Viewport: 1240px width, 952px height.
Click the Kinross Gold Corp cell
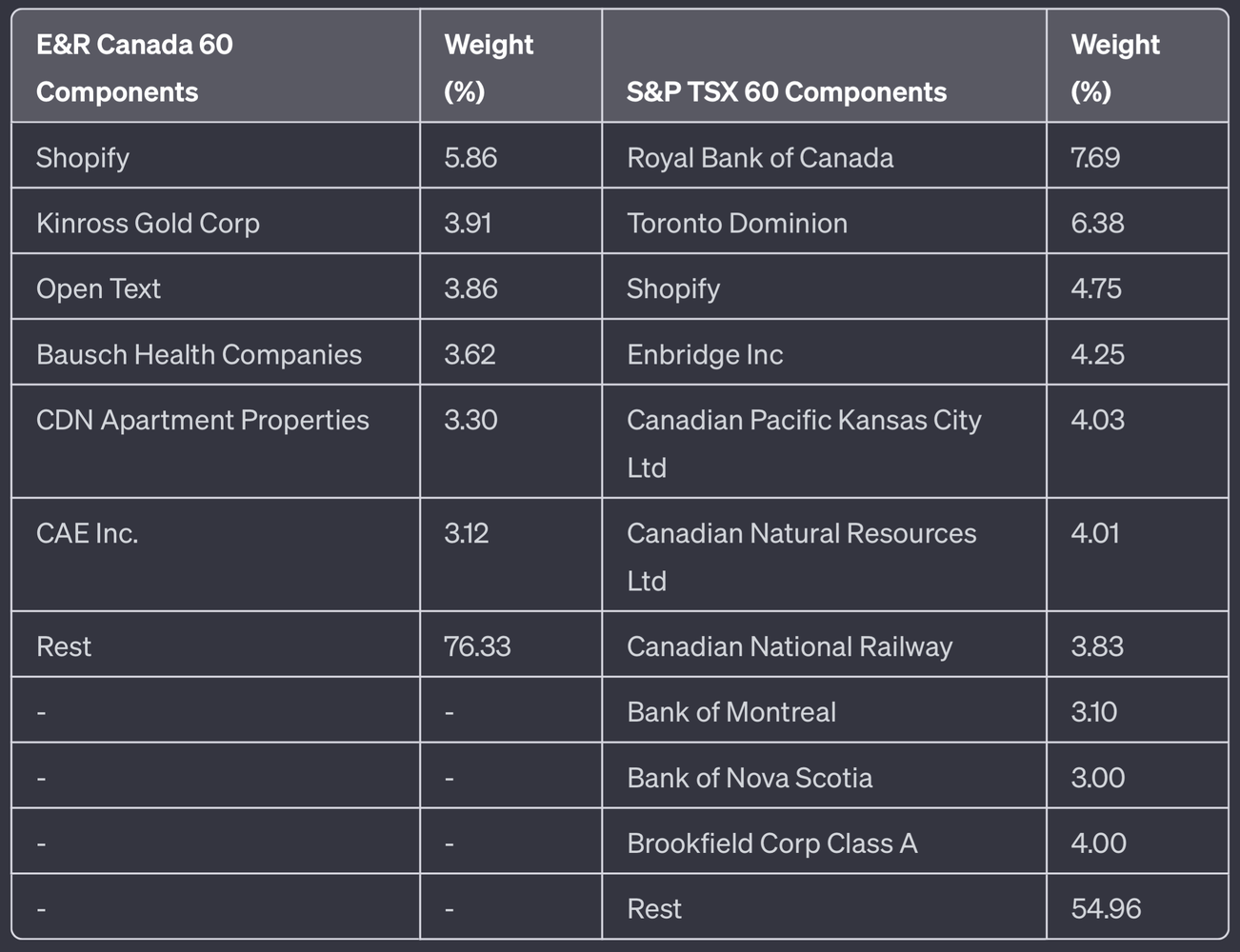point(148,223)
